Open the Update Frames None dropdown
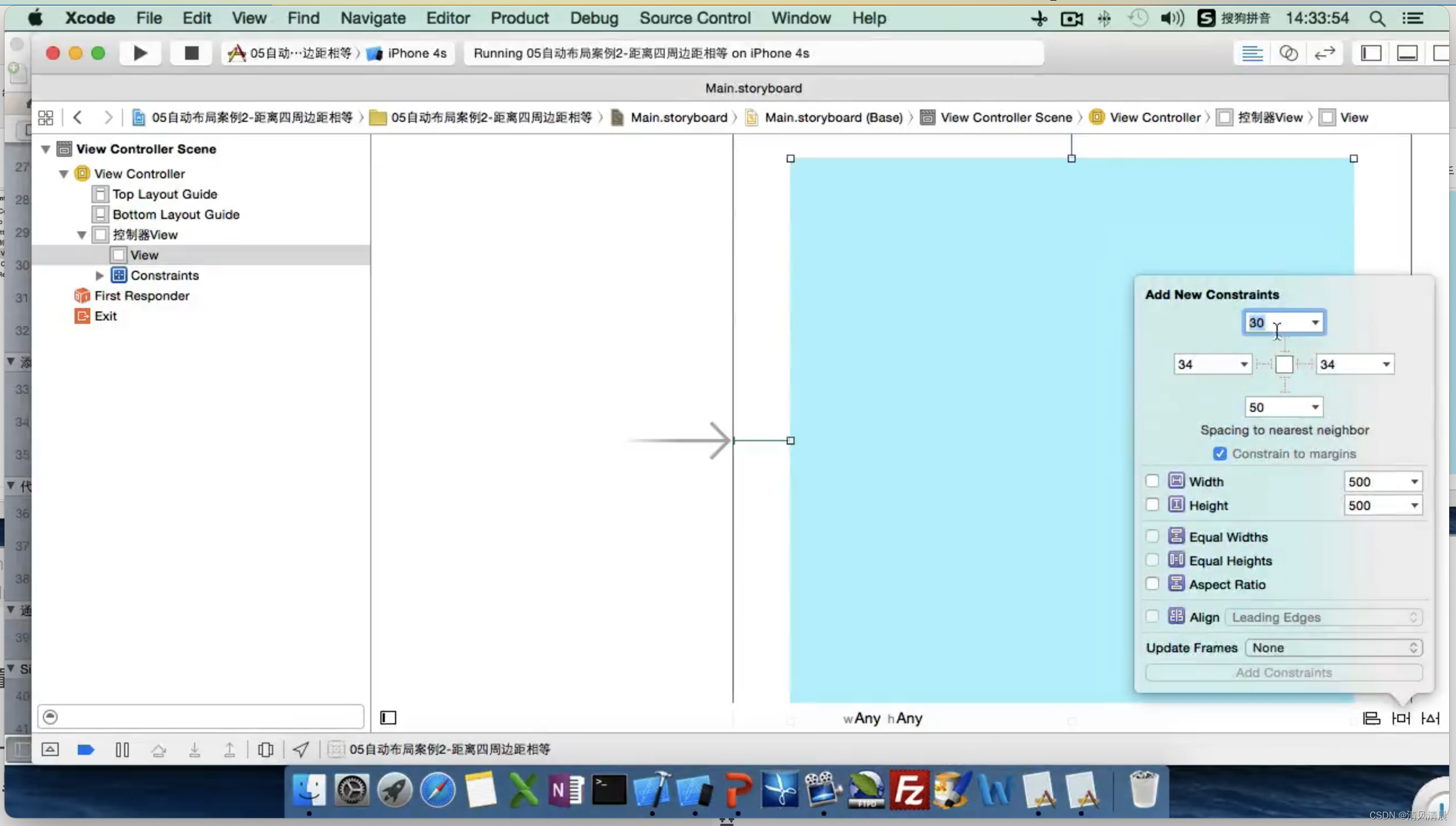The image size is (1456, 826). (x=1334, y=648)
